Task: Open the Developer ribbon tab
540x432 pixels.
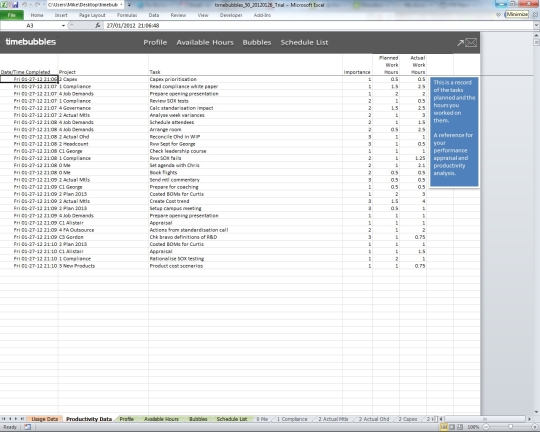Action: (231, 15)
